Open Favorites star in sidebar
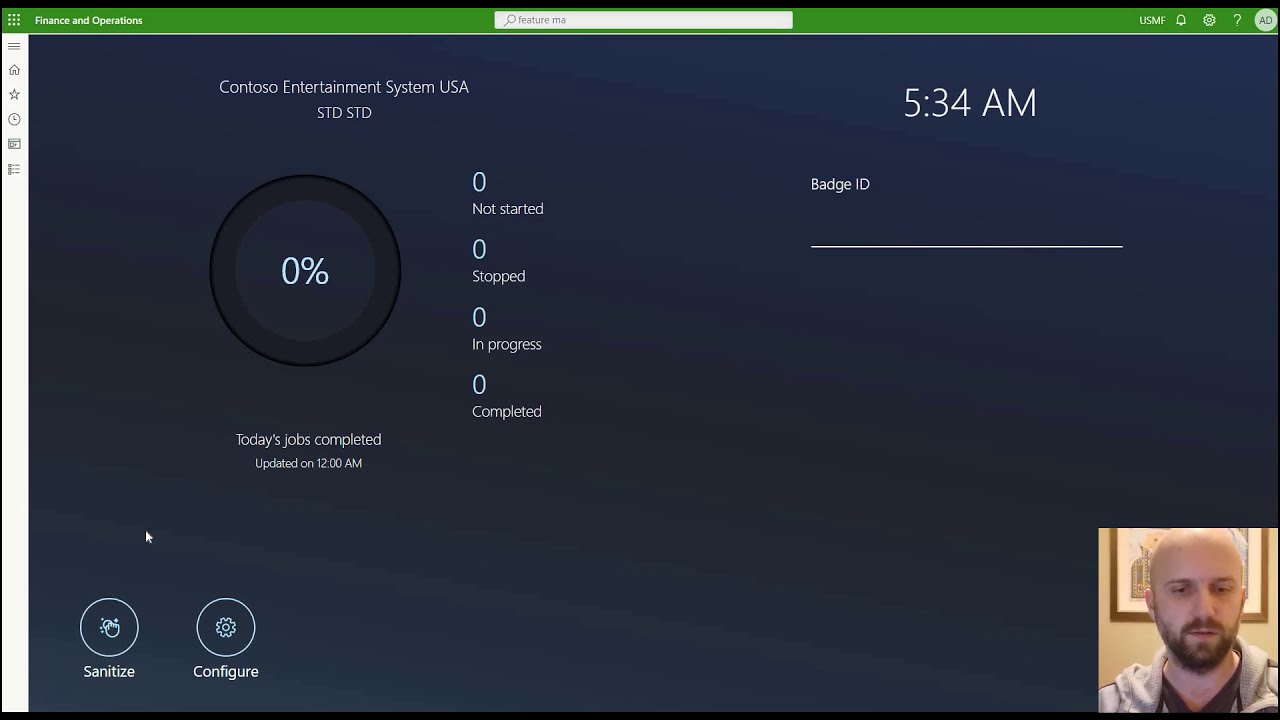Image resolution: width=1280 pixels, height=720 pixels. coord(14,94)
